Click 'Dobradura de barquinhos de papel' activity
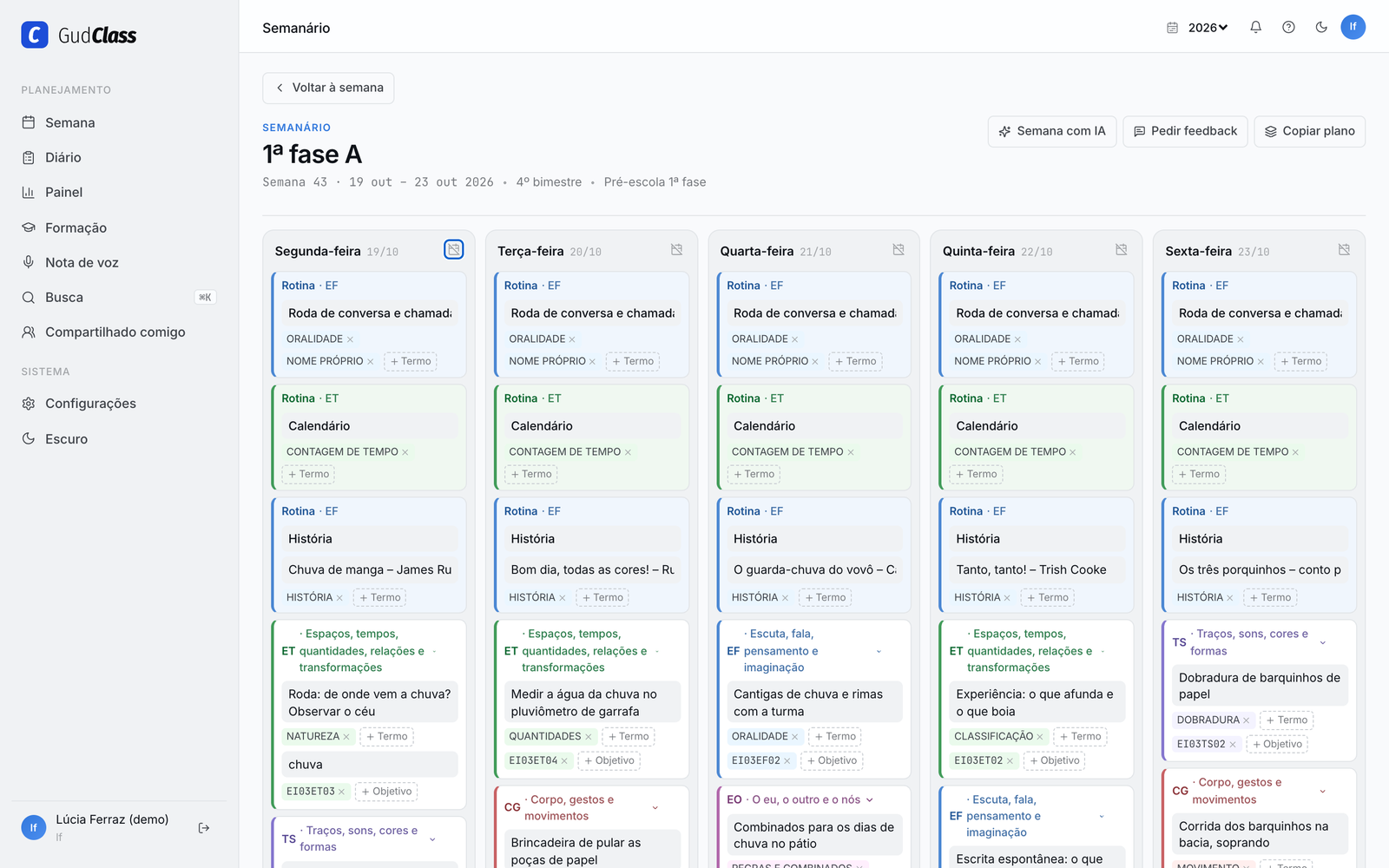The height and width of the screenshot is (868, 1389). (x=1260, y=686)
